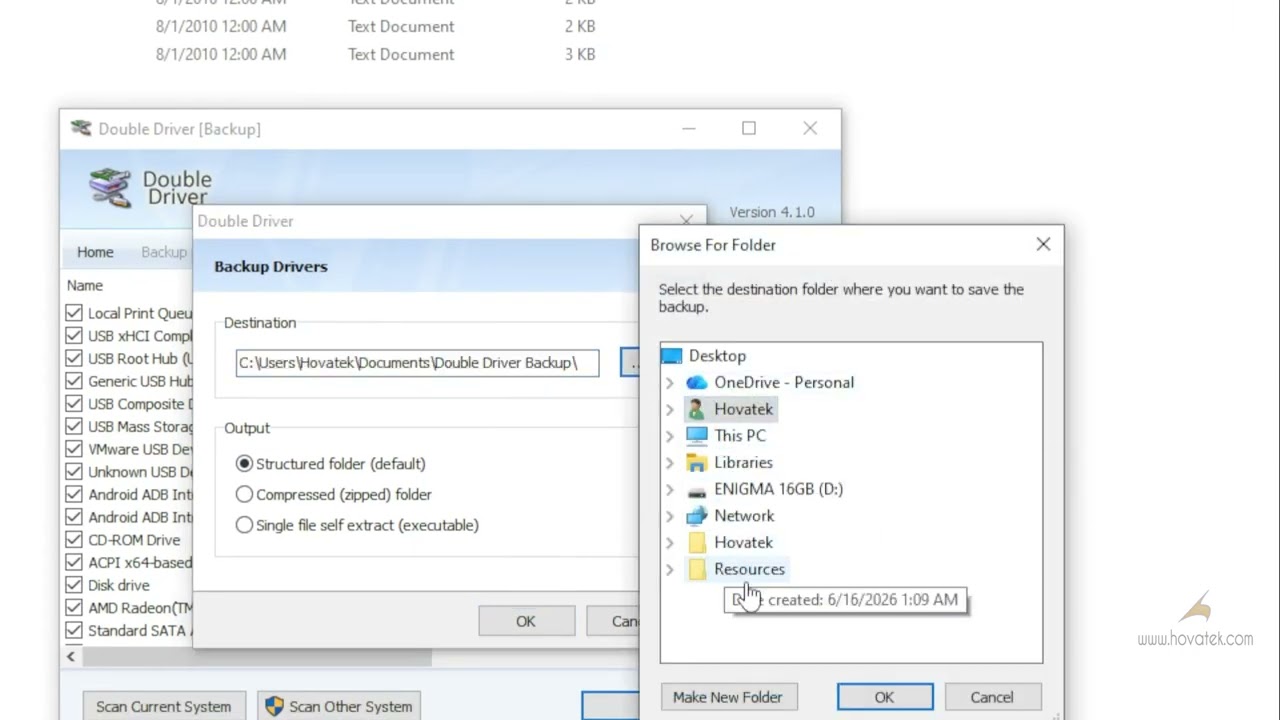
Task: Click the OneDrive cloud icon
Action: click(697, 383)
